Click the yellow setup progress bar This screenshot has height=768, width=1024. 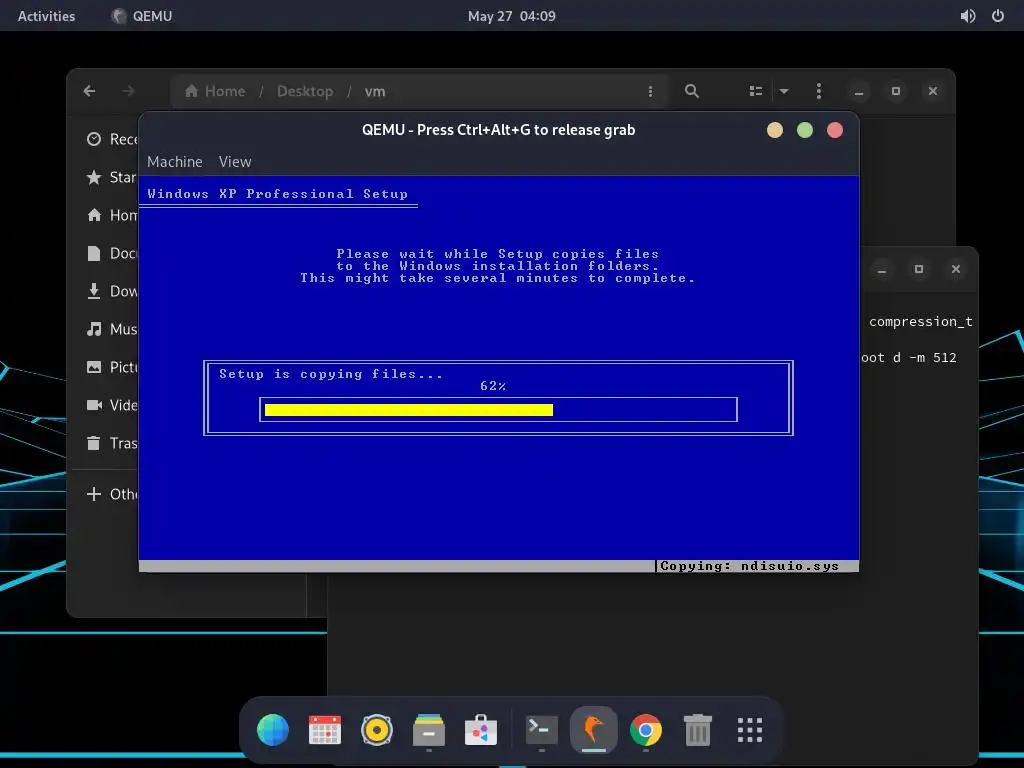[409, 409]
